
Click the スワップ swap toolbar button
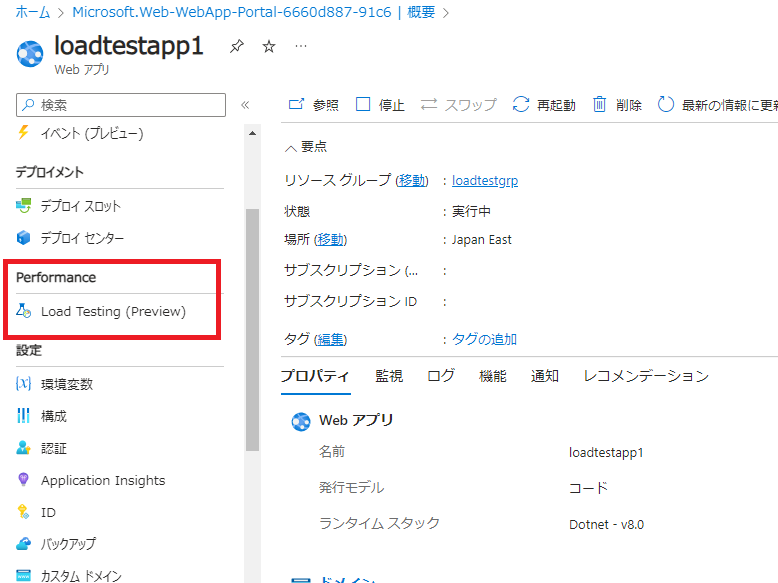[458, 105]
